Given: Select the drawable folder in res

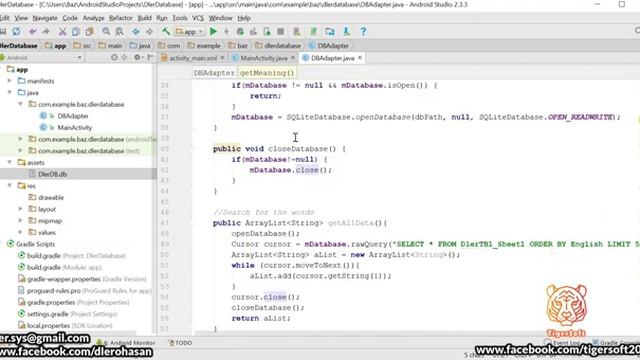Looking at the screenshot, I should [51, 197].
